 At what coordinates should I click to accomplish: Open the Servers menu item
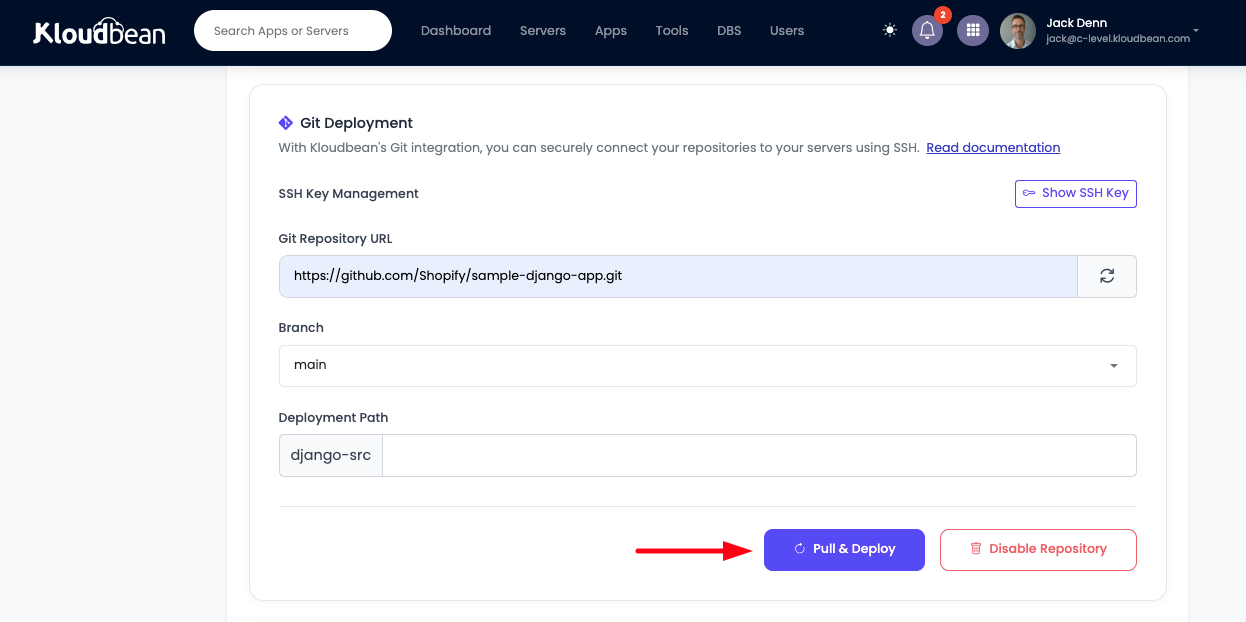[543, 31]
